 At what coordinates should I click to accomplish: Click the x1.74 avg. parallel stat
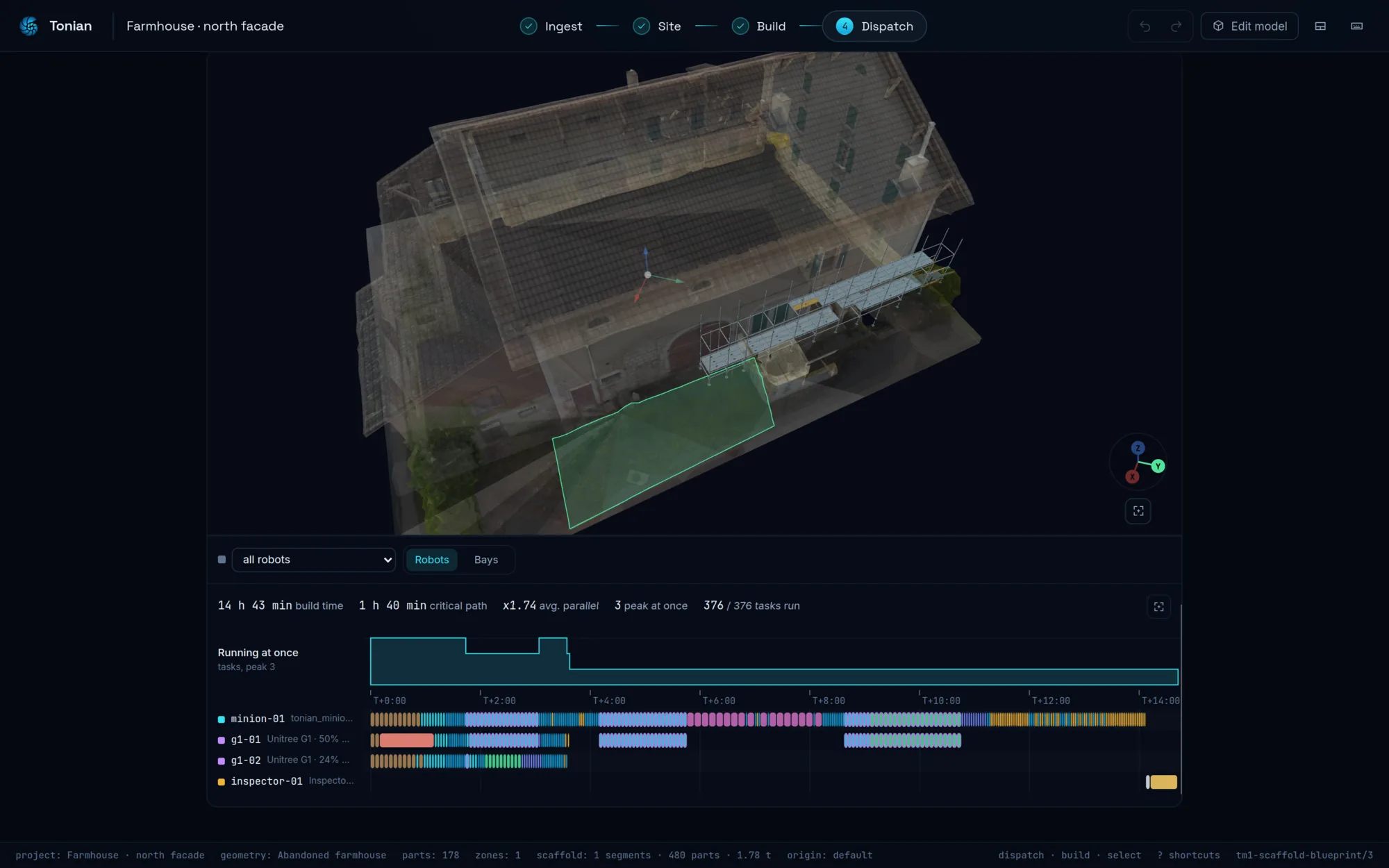551,606
